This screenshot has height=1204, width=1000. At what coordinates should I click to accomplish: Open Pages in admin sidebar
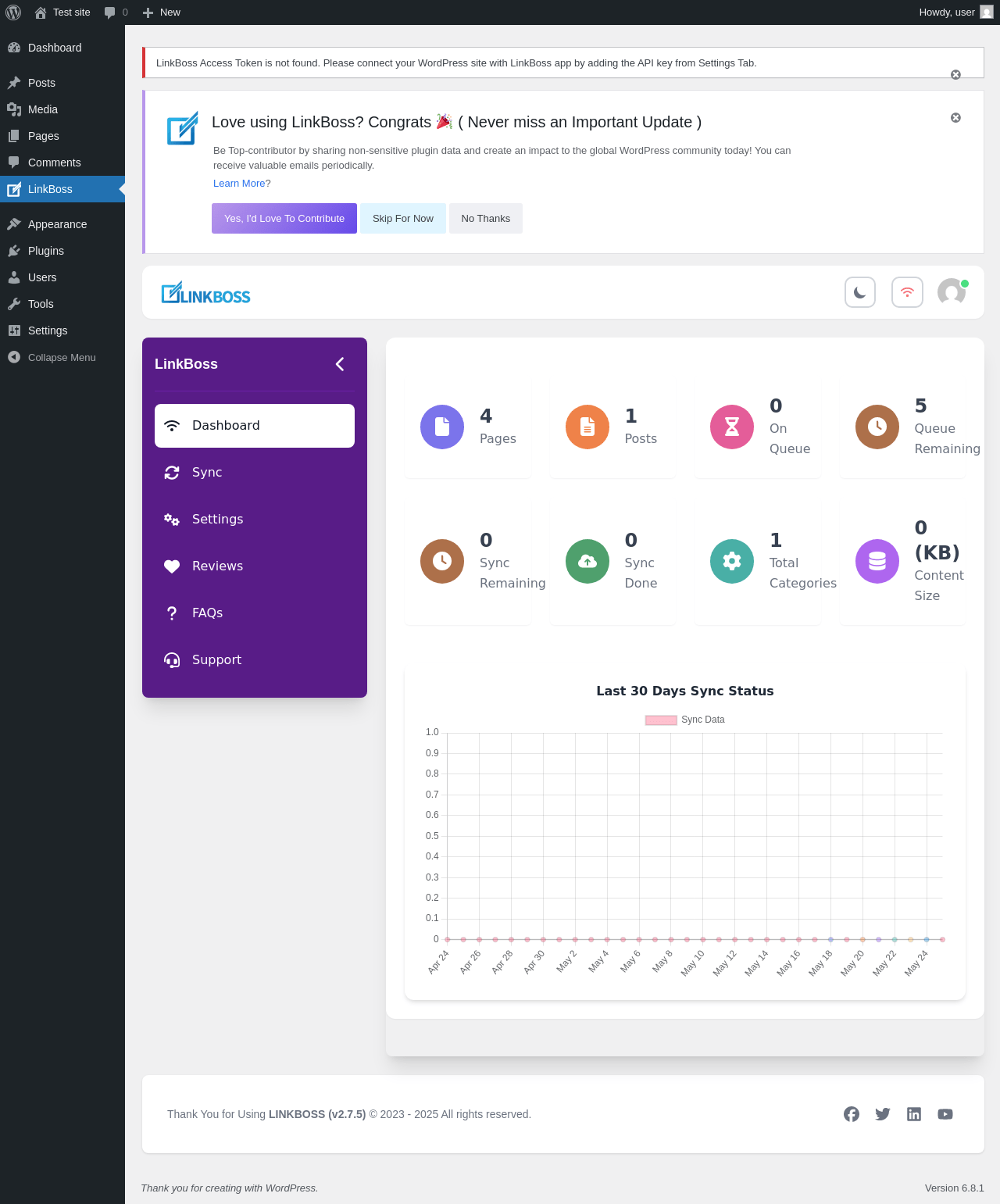coord(62,136)
